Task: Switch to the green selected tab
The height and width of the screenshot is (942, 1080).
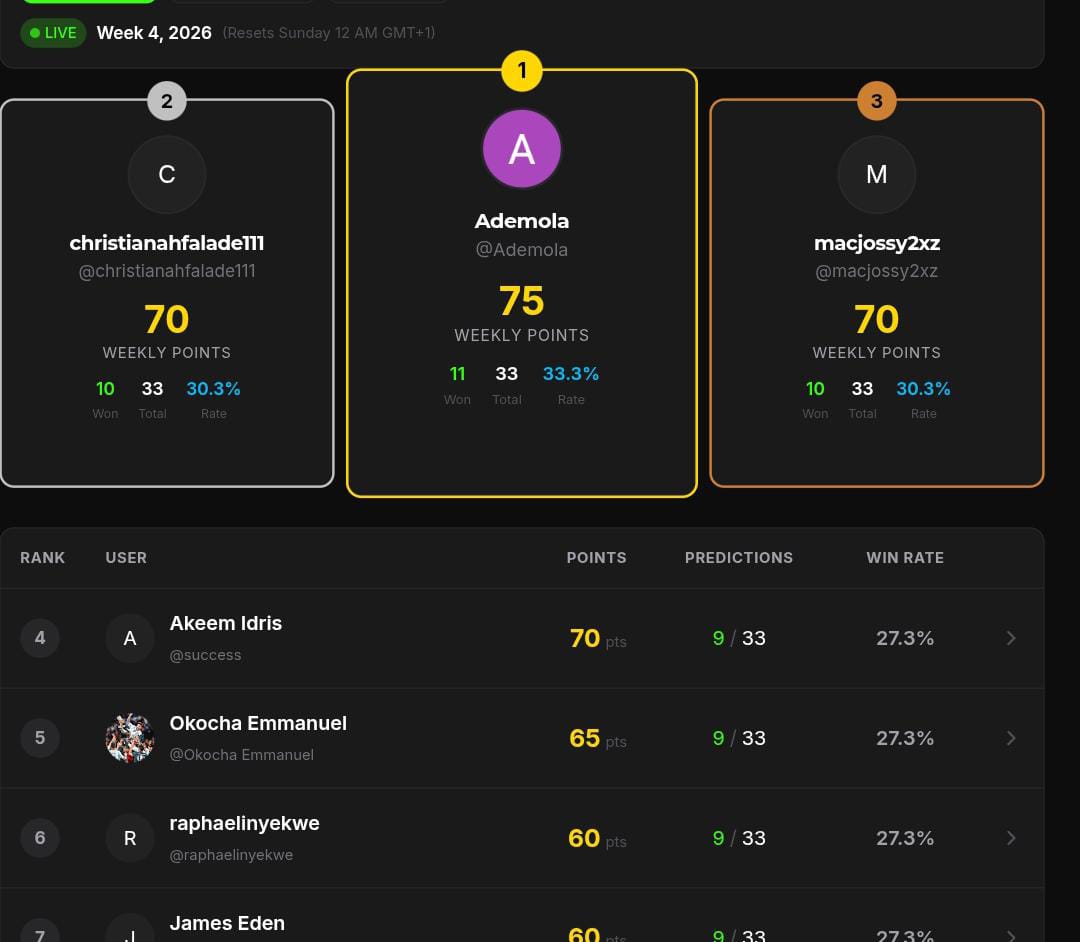Action: (88, 5)
